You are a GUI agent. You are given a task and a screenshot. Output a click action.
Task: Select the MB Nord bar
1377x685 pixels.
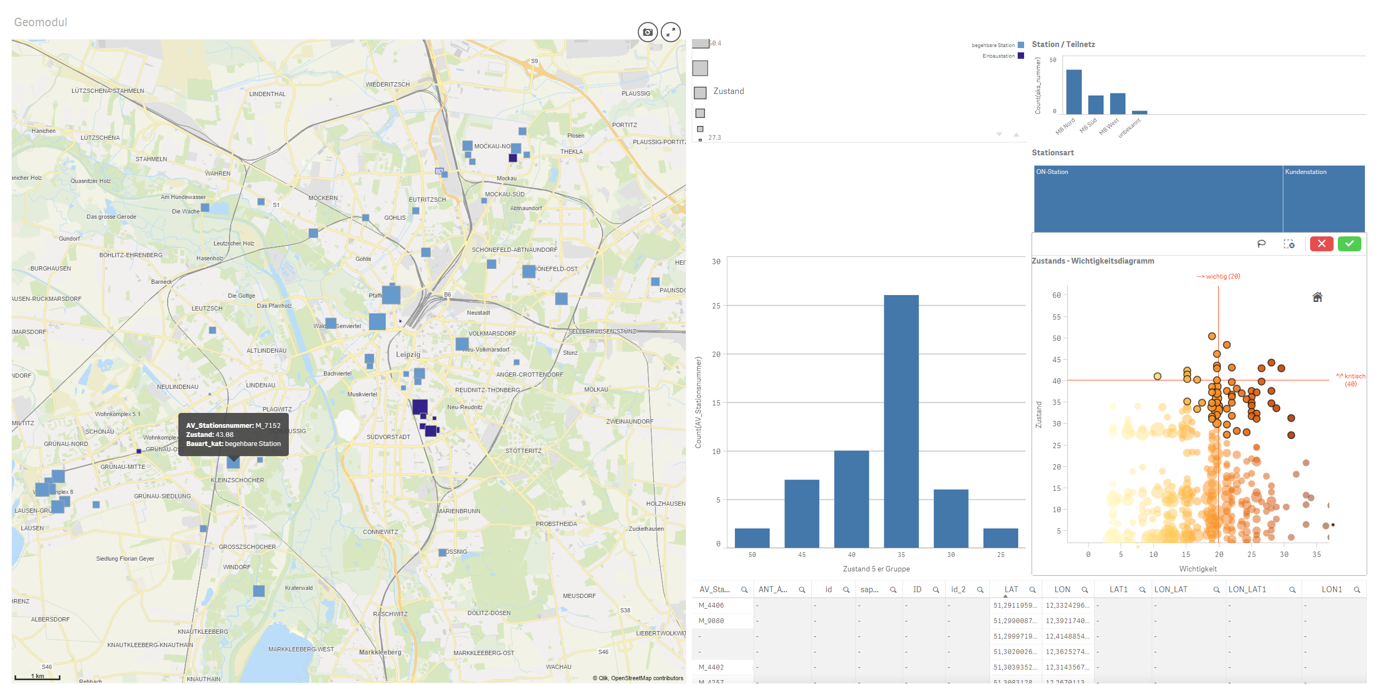(x=1074, y=92)
